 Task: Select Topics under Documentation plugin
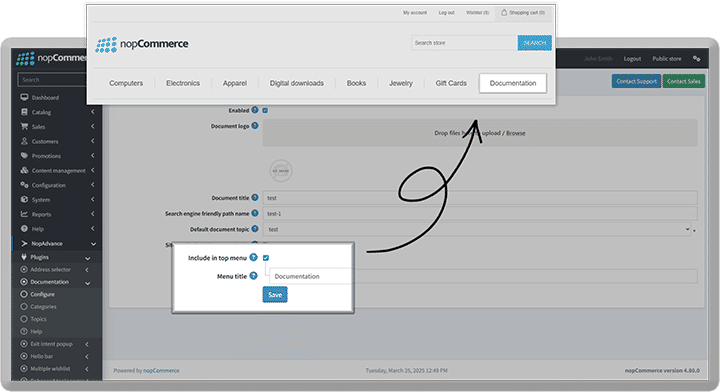point(39,319)
